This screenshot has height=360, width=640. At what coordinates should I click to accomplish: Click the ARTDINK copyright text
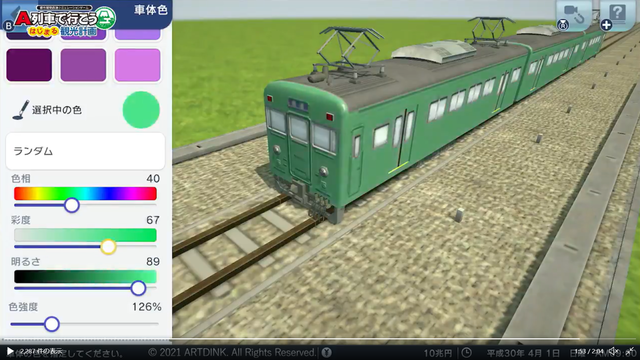pos(232,352)
